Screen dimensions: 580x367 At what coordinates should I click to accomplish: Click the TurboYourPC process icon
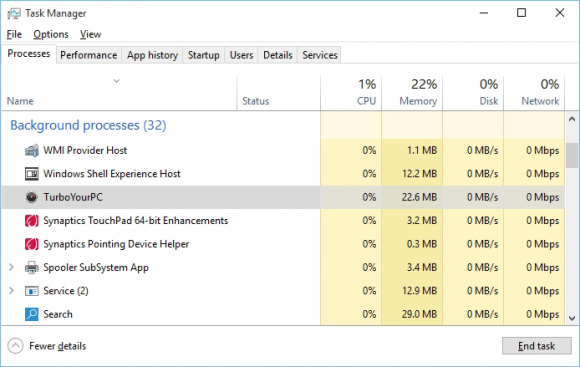[31, 197]
